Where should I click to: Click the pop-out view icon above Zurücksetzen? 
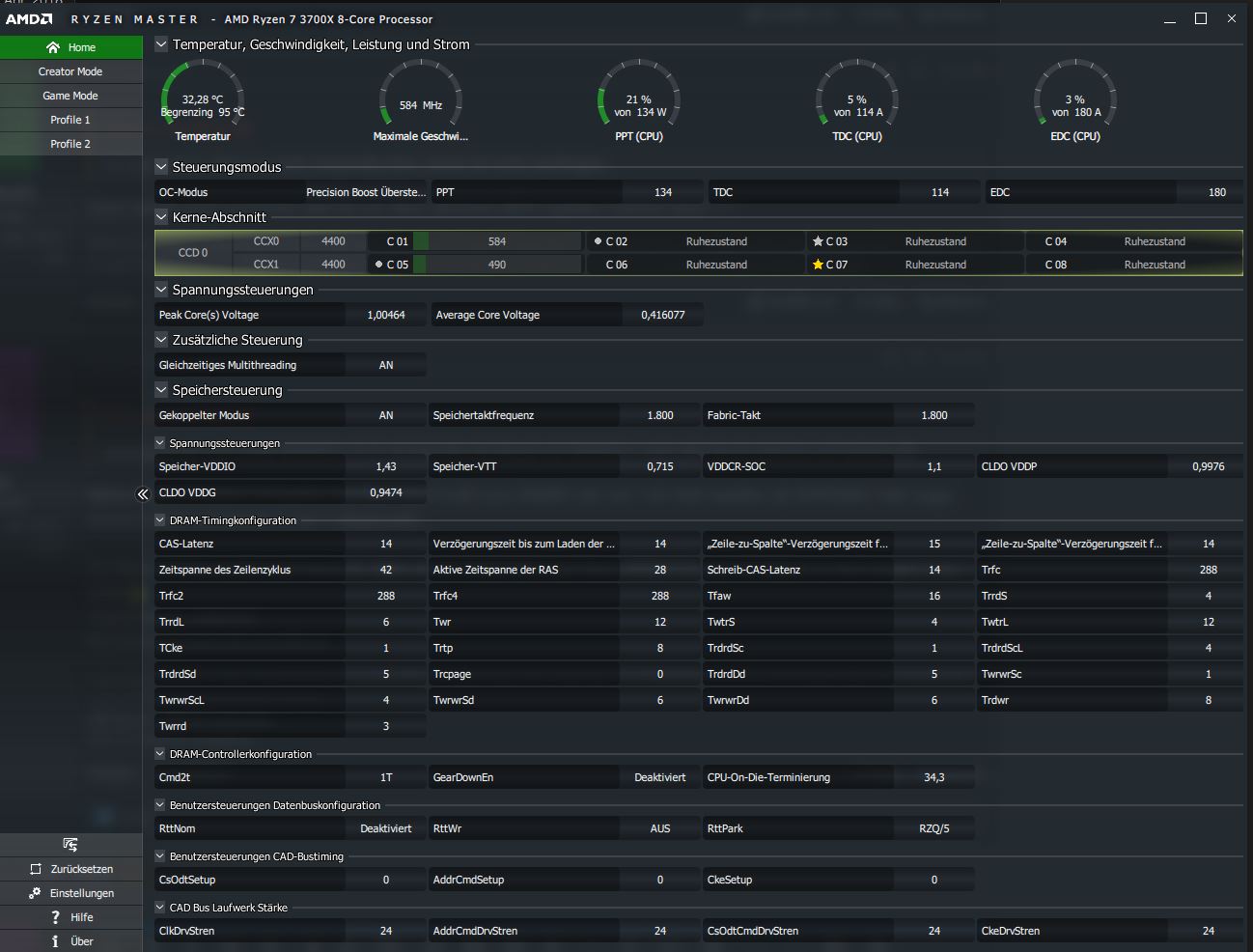click(x=70, y=845)
